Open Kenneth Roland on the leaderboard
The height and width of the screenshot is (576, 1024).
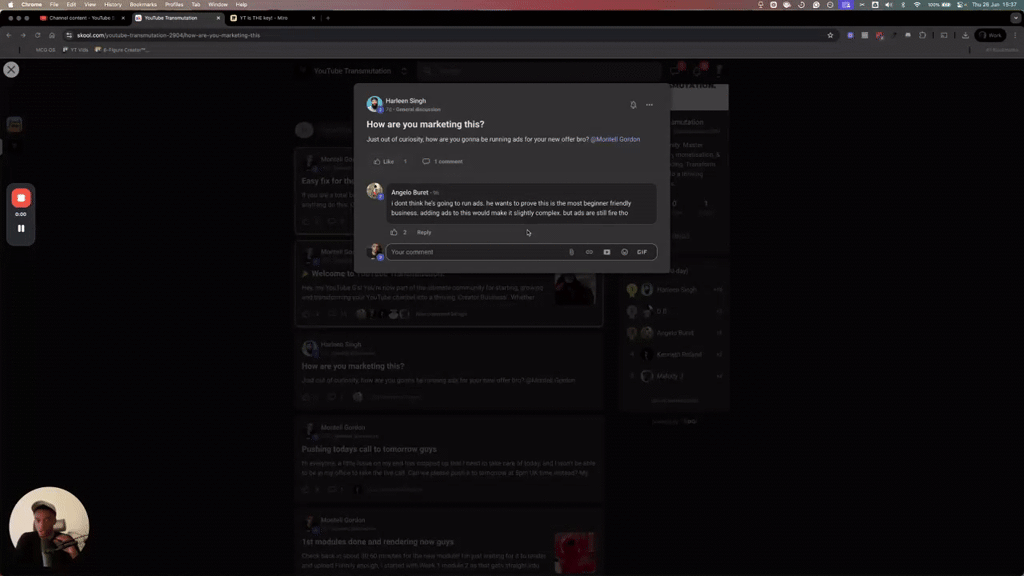[679, 355]
